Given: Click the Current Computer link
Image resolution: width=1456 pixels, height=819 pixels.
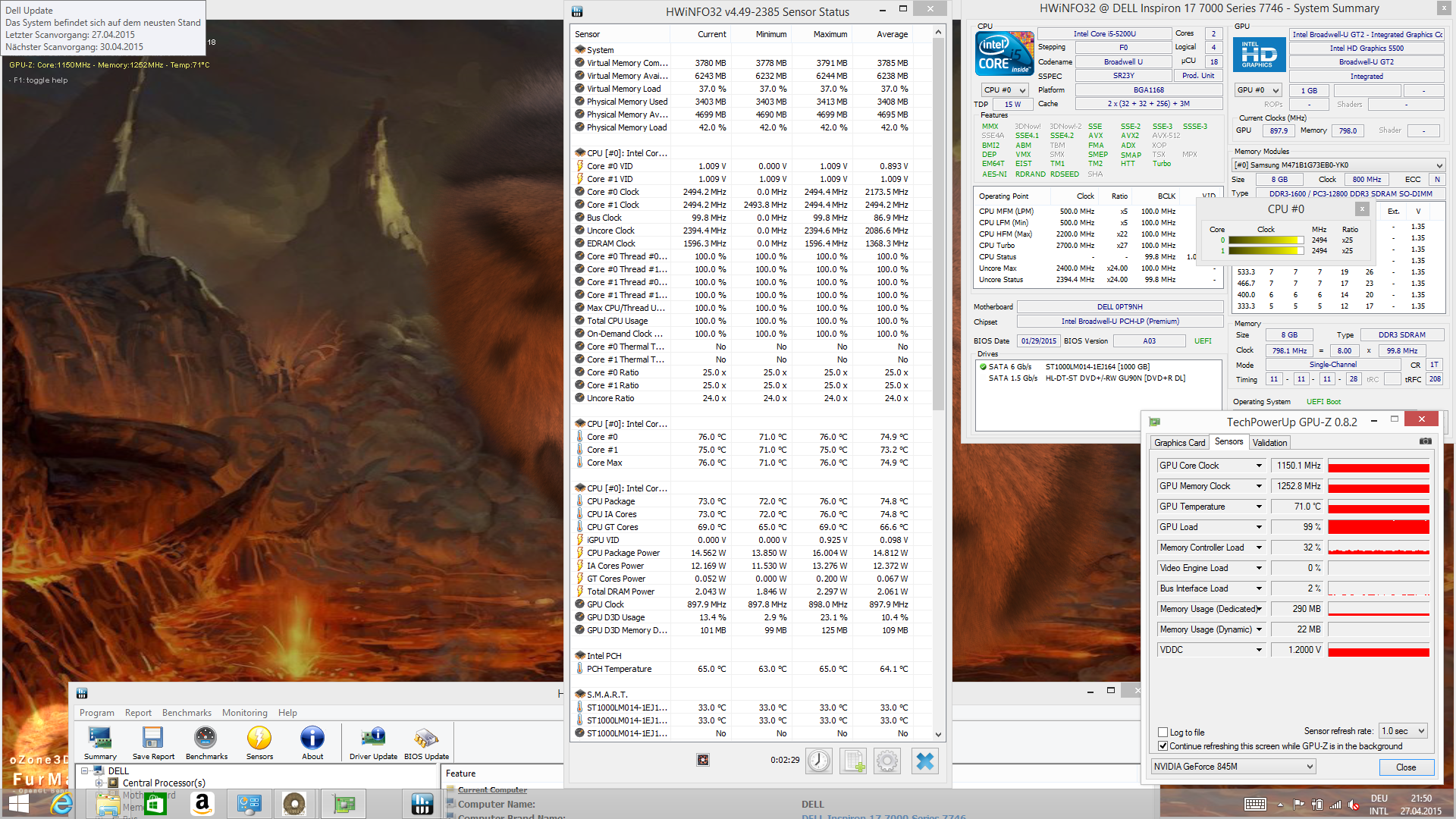Looking at the screenshot, I should coord(492,790).
